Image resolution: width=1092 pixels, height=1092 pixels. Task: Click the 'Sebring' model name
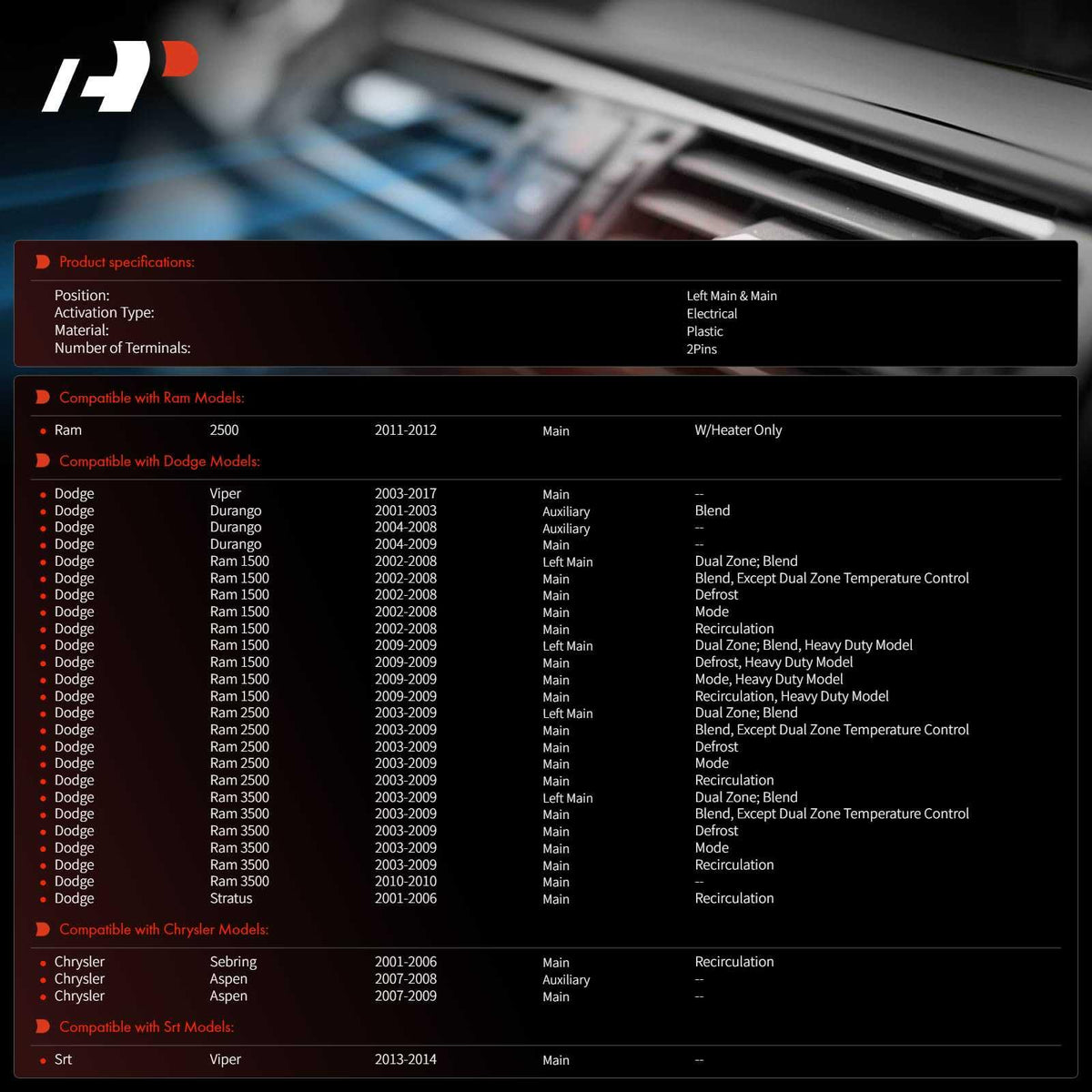click(x=234, y=962)
